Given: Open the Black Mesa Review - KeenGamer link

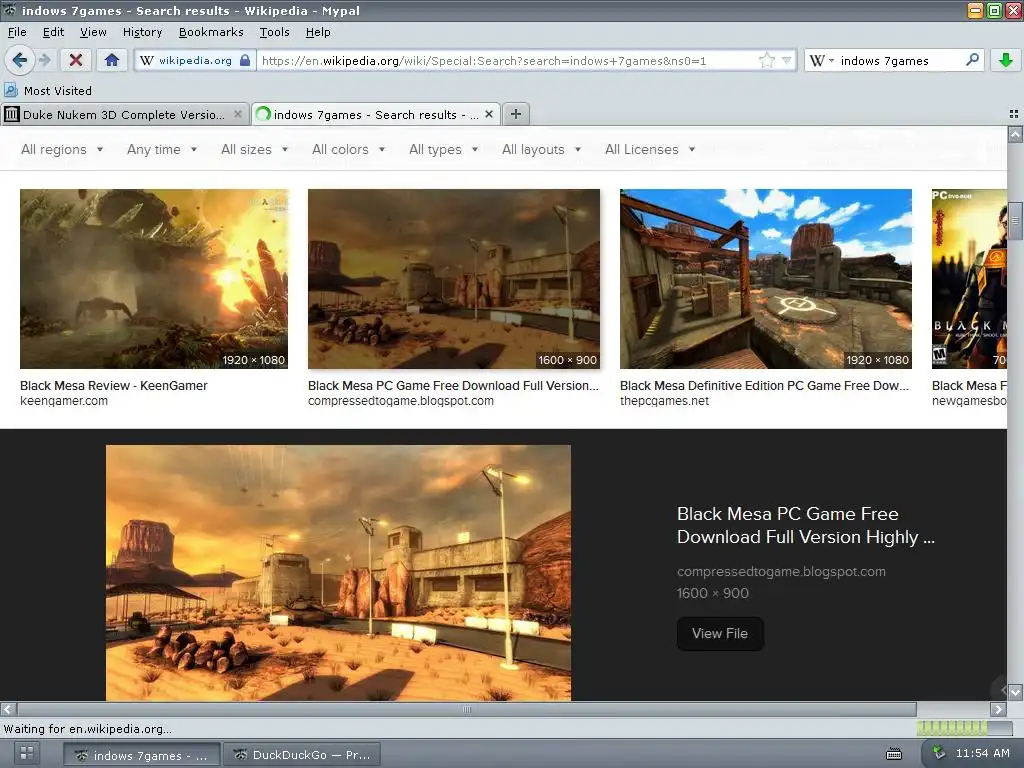Looking at the screenshot, I should (114, 386).
